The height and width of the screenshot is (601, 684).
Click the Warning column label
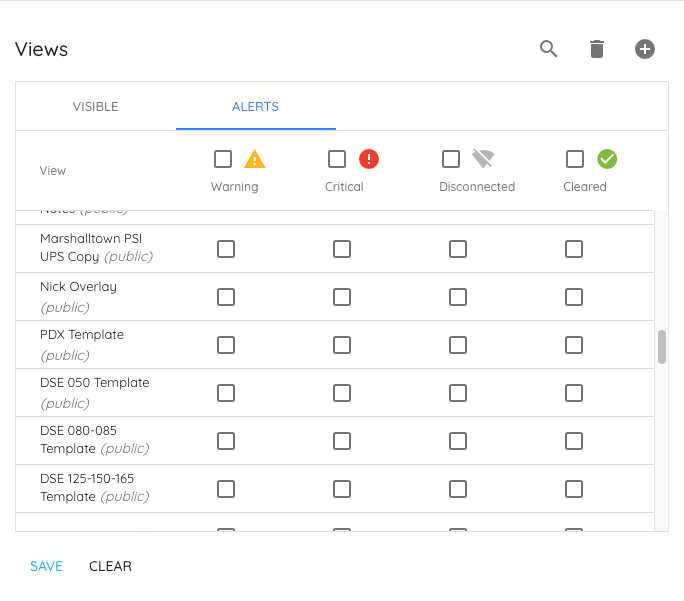pos(235,187)
